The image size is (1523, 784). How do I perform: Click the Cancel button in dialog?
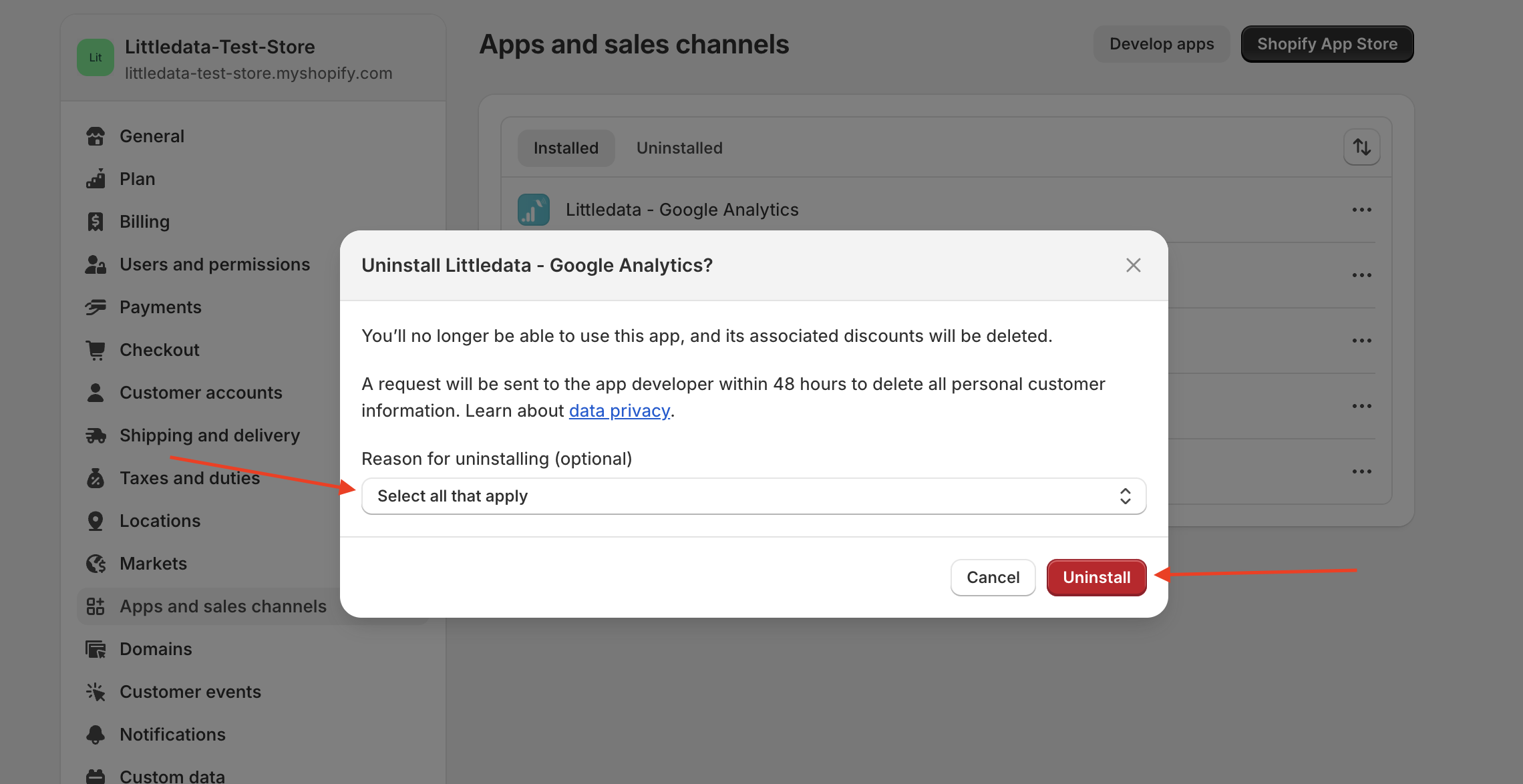coord(993,578)
